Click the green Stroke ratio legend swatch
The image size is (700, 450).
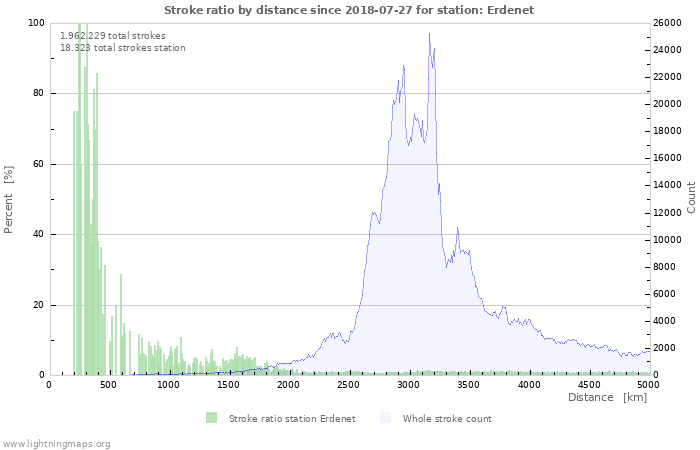[211, 418]
